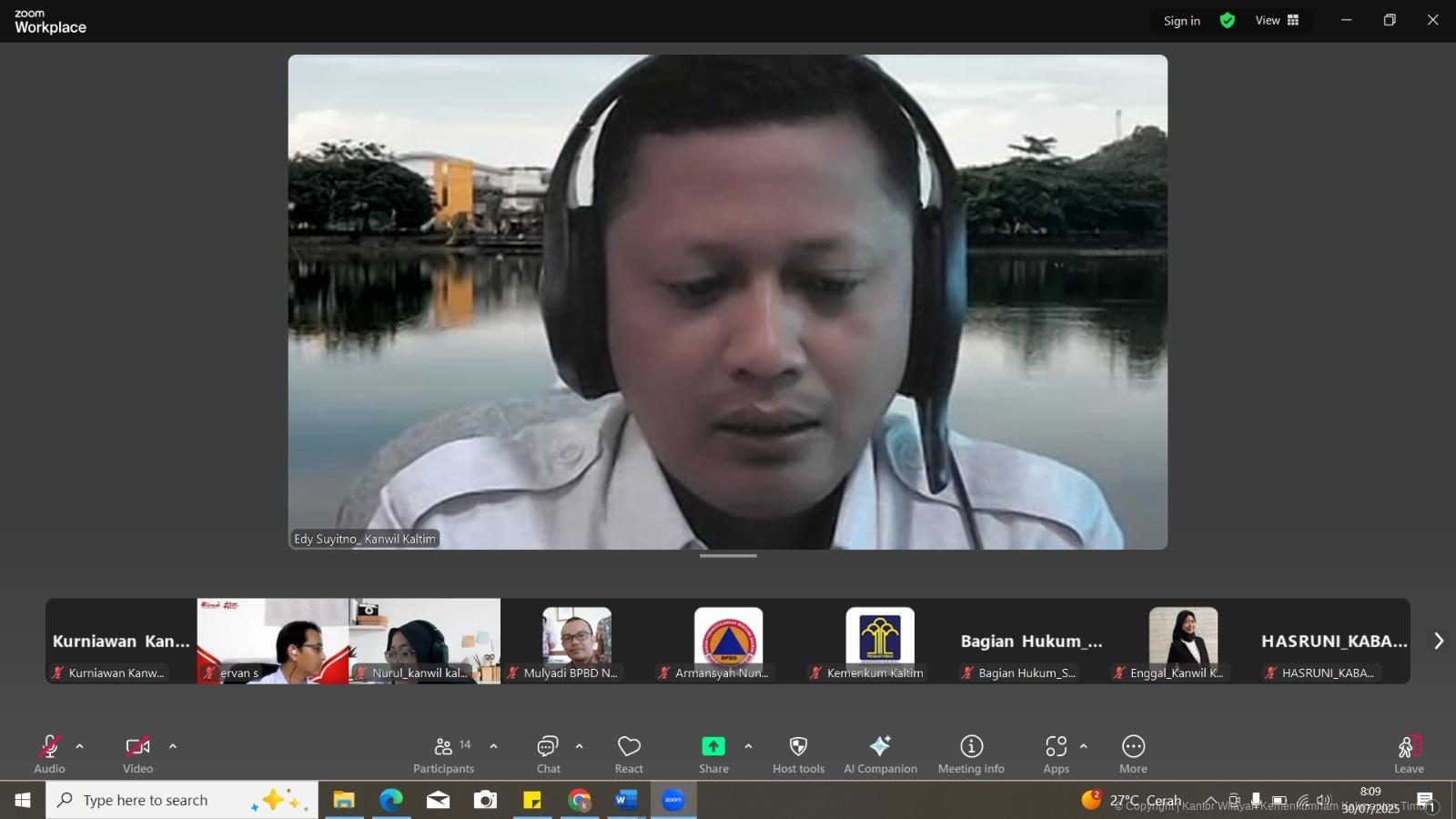The height and width of the screenshot is (819, 1456).
Task: Open Mail app from taskbar
Action: pos(439,800)
